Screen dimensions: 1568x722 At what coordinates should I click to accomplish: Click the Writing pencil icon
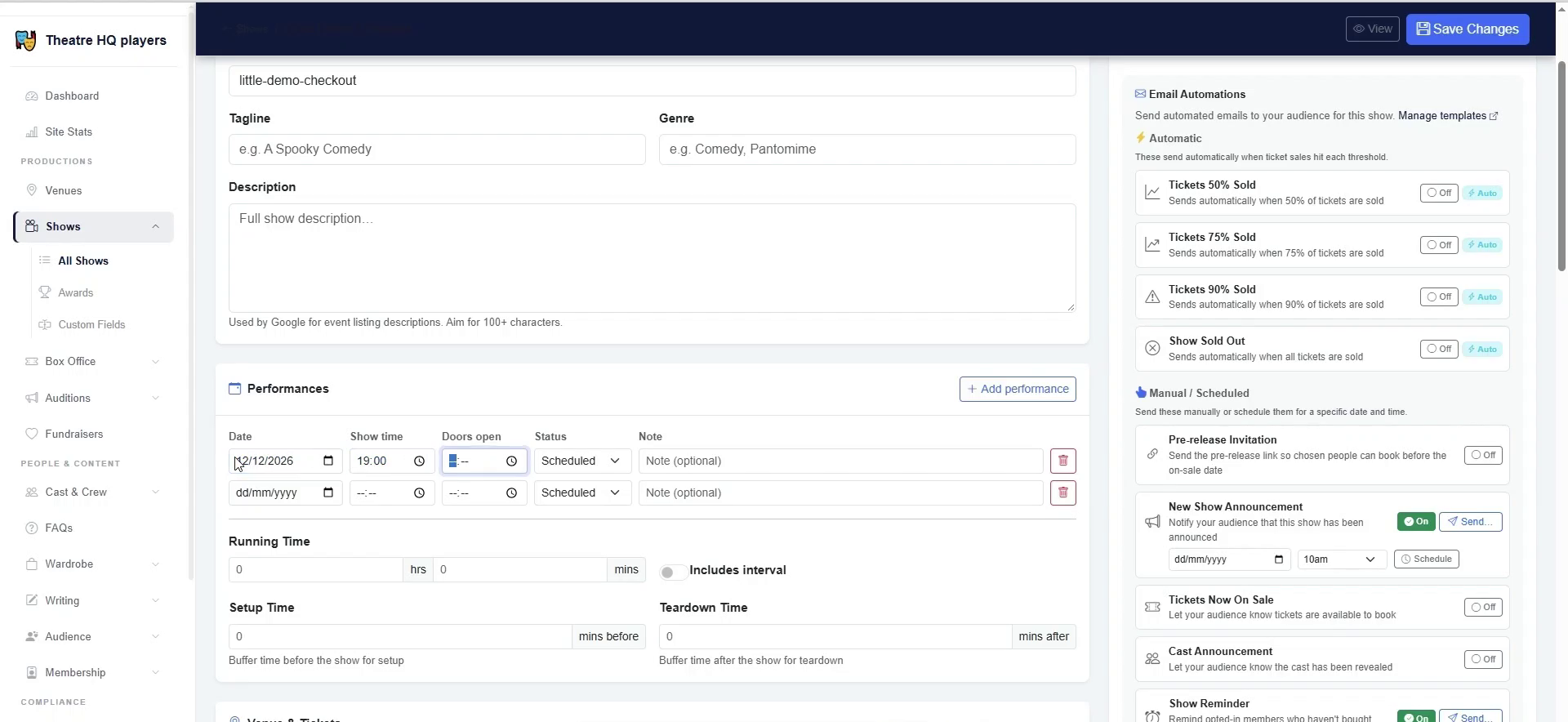pyautogui.click(x=32, y=600)
